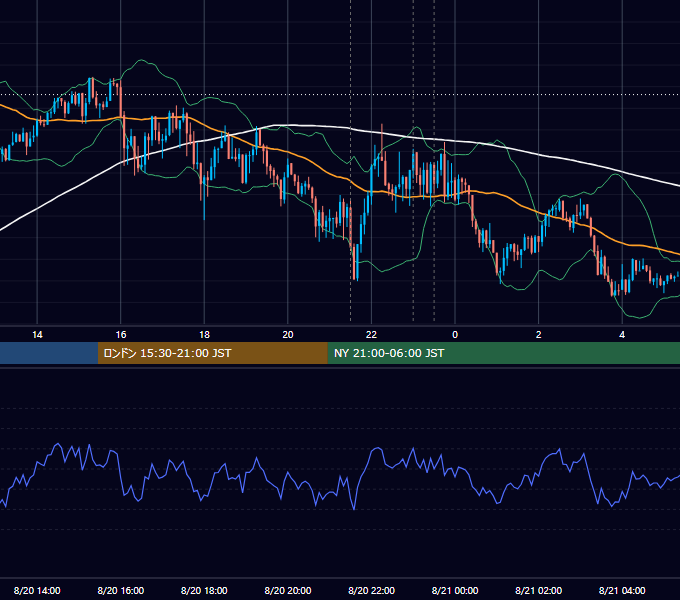
Task: Click the hour label 16 on price chart axis
Action: pyautogui.click(x=121, y=335)
